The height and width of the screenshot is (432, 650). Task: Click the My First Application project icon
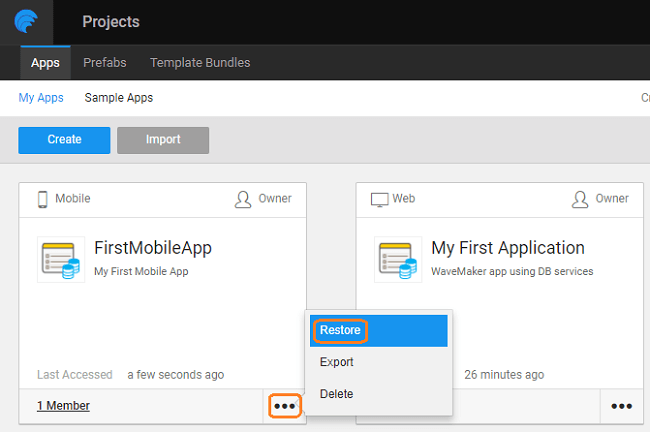[x=398, y=259]
